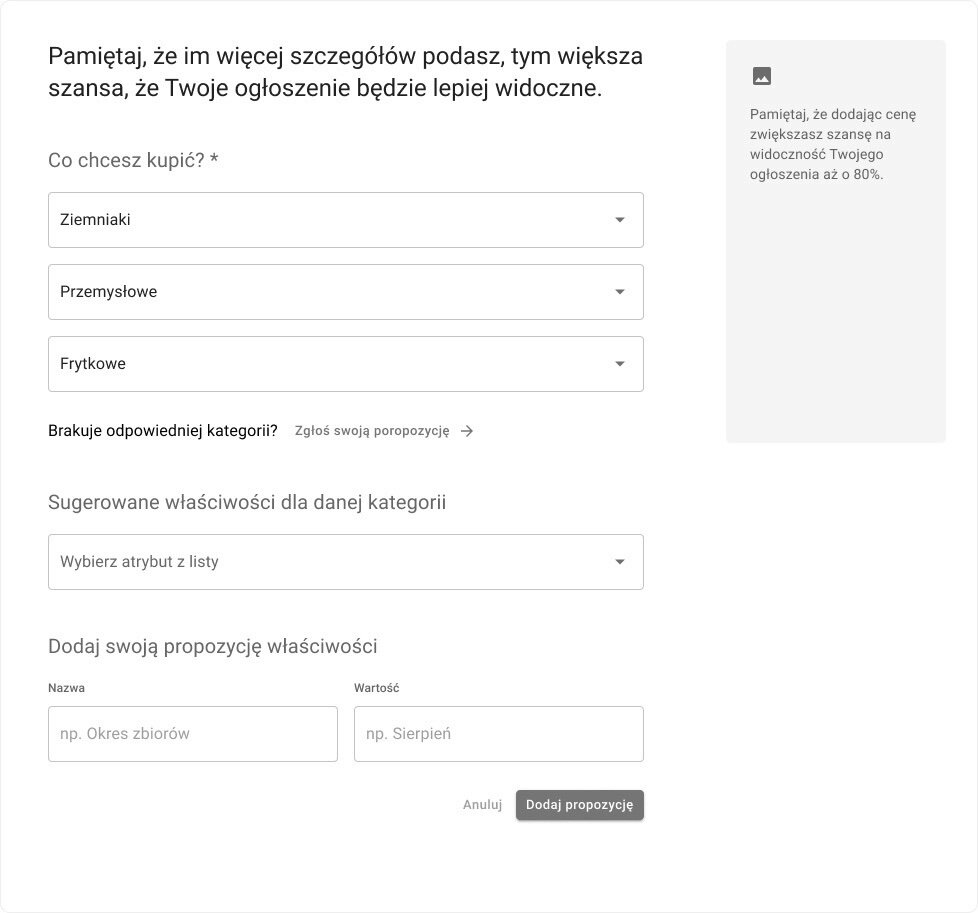
Task: Click the arrow in Wybierz atrybut z listy
Action: 620,562
